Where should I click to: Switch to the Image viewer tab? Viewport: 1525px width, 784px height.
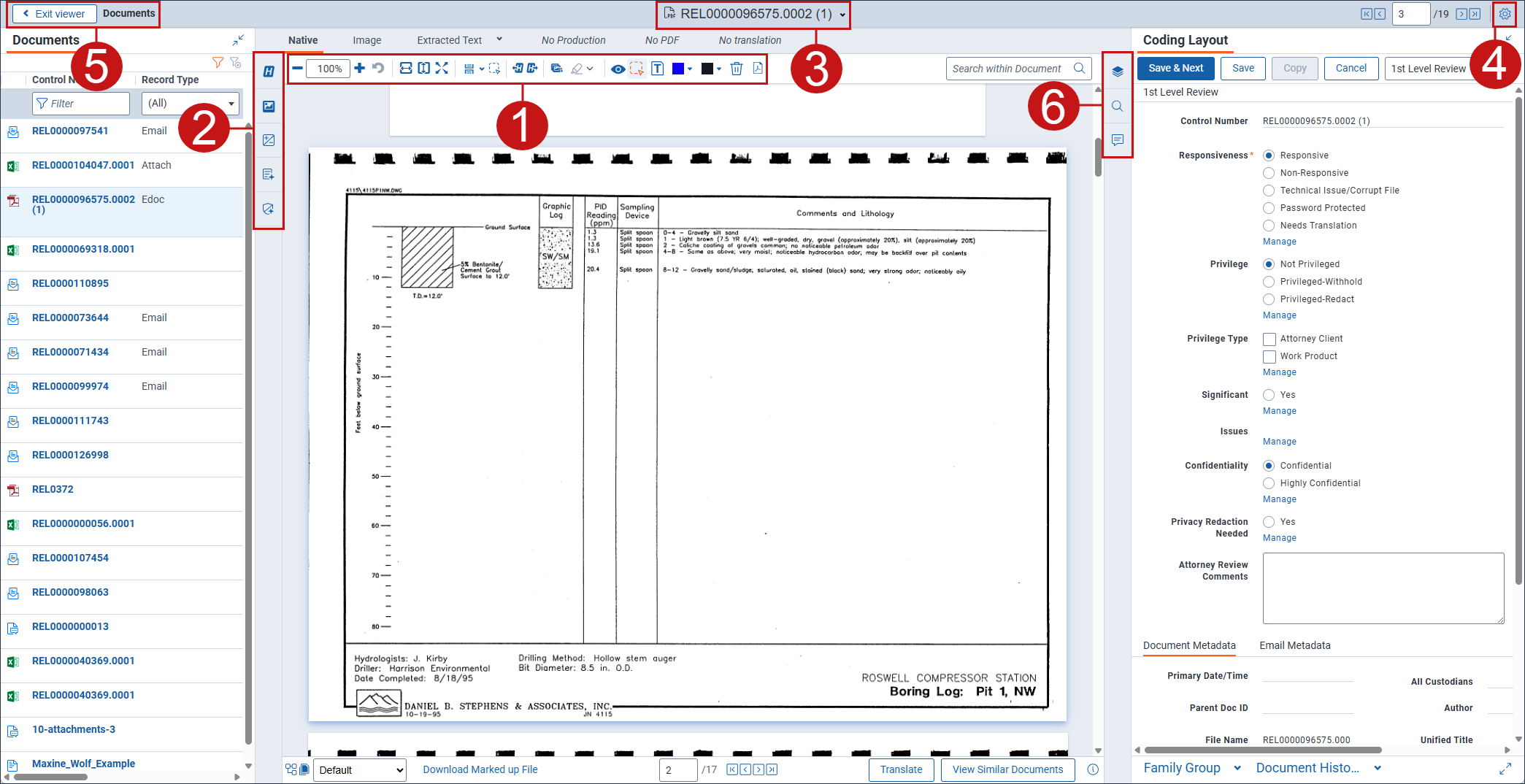click(367, 40)
